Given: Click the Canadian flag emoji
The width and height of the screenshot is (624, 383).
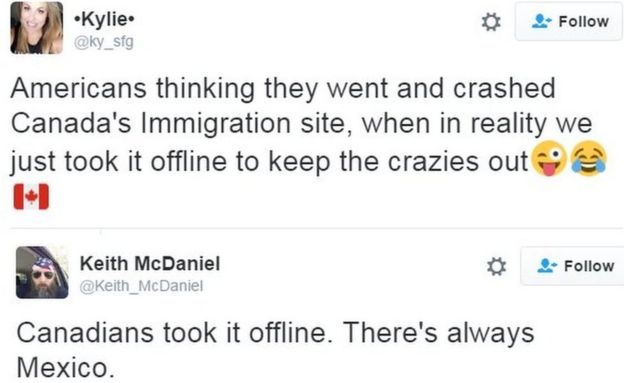Looking at the screenshot, I should tap(31, 197).
